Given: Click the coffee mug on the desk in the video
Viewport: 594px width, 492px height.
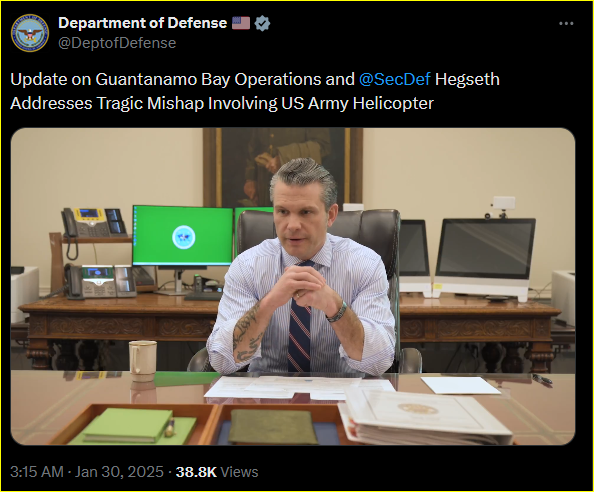Looking at the screenshot, I should (143, 361).
